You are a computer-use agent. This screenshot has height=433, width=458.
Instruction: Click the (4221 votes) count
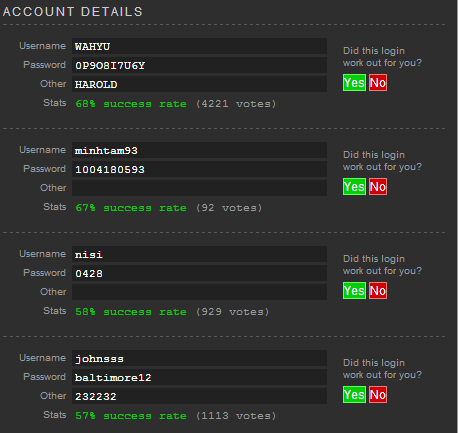(x=236, y=104)
